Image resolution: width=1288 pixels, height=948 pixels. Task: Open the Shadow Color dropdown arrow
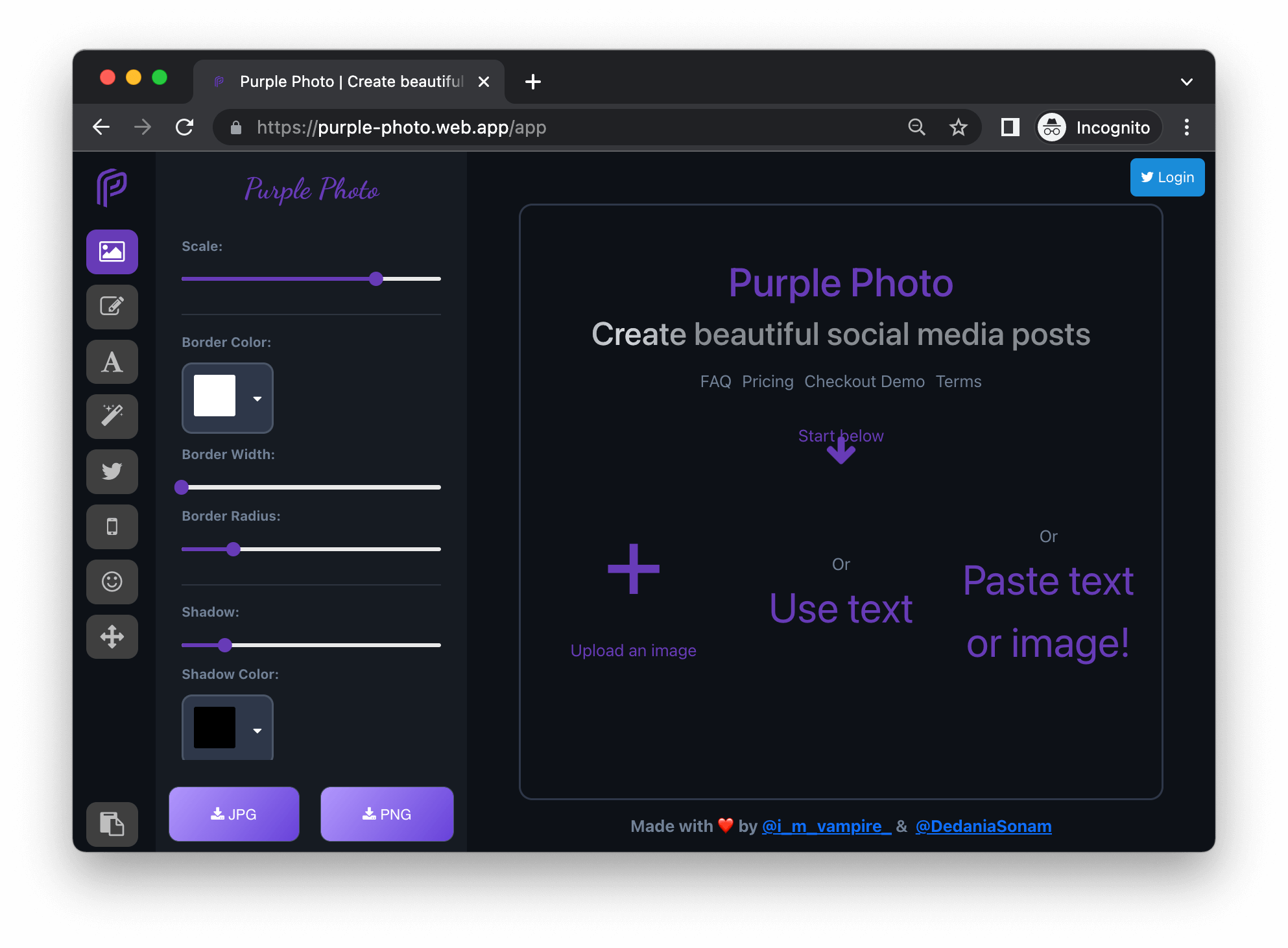click(257, 730)
